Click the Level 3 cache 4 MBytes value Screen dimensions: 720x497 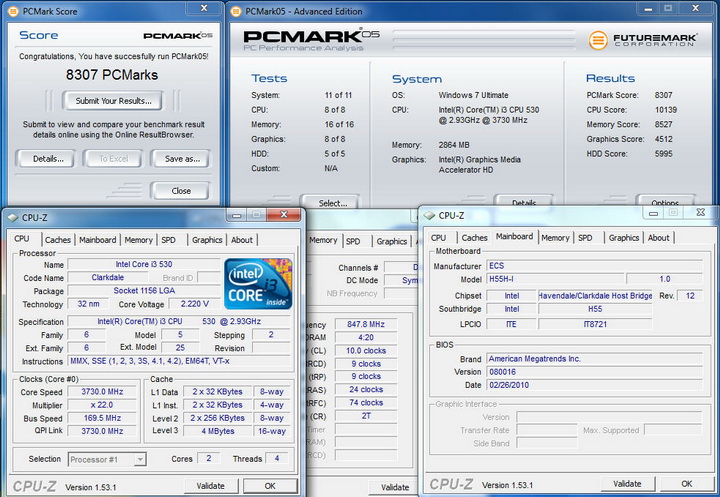[218, 431]
